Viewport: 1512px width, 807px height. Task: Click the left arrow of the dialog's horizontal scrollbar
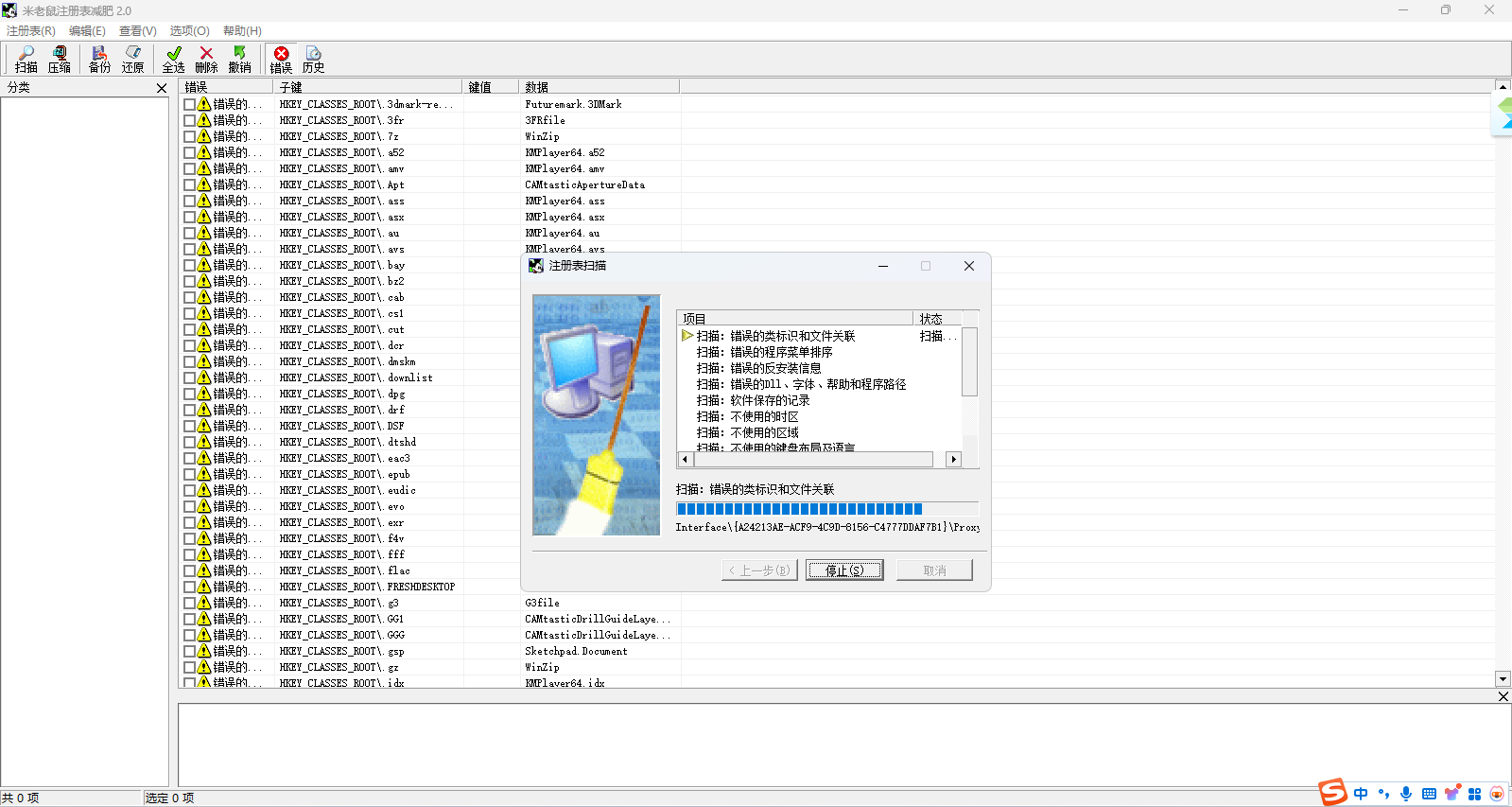[686, 459]
